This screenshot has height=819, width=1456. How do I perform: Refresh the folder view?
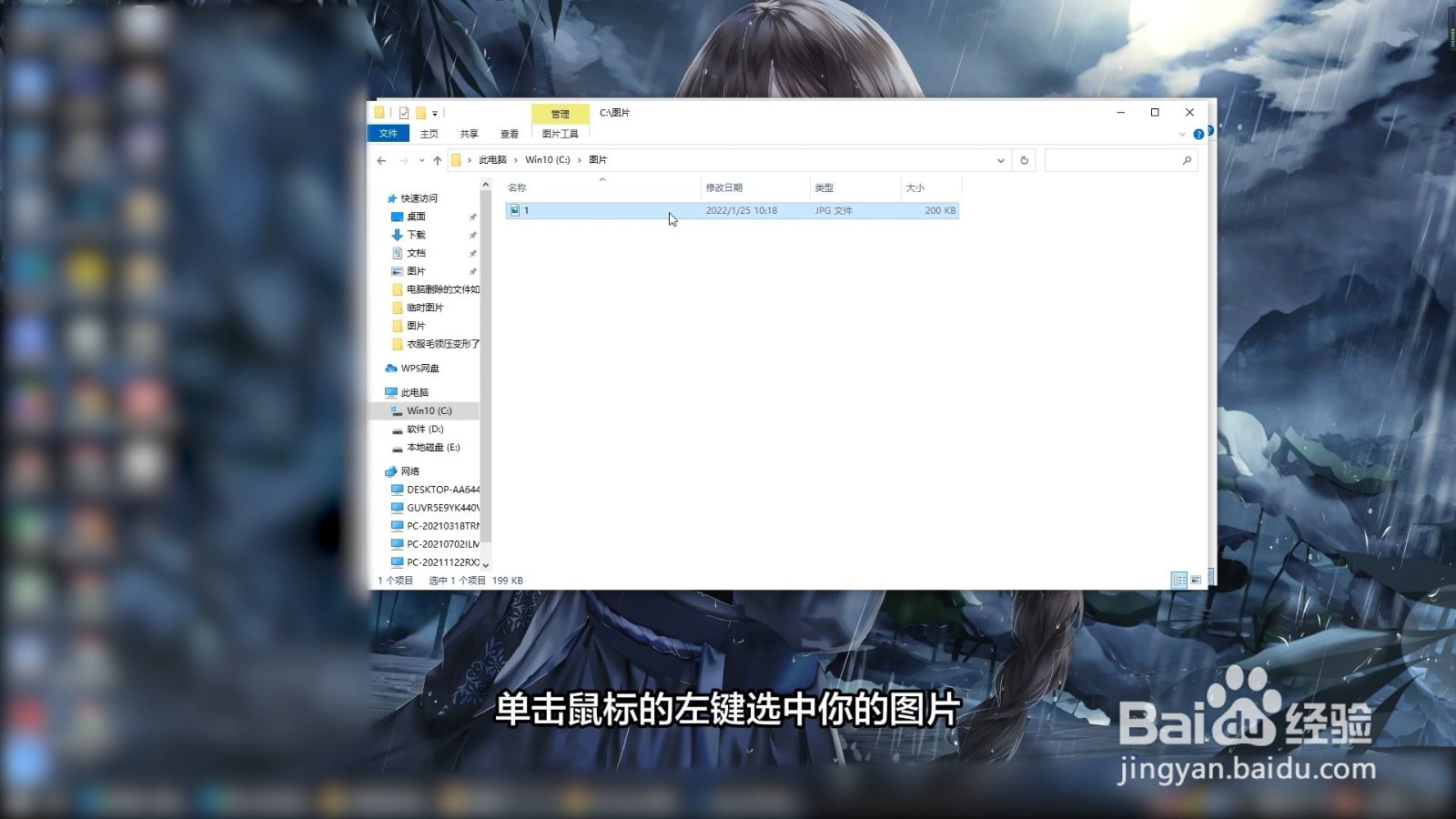pyautogui.click(x=1024, y=161)
